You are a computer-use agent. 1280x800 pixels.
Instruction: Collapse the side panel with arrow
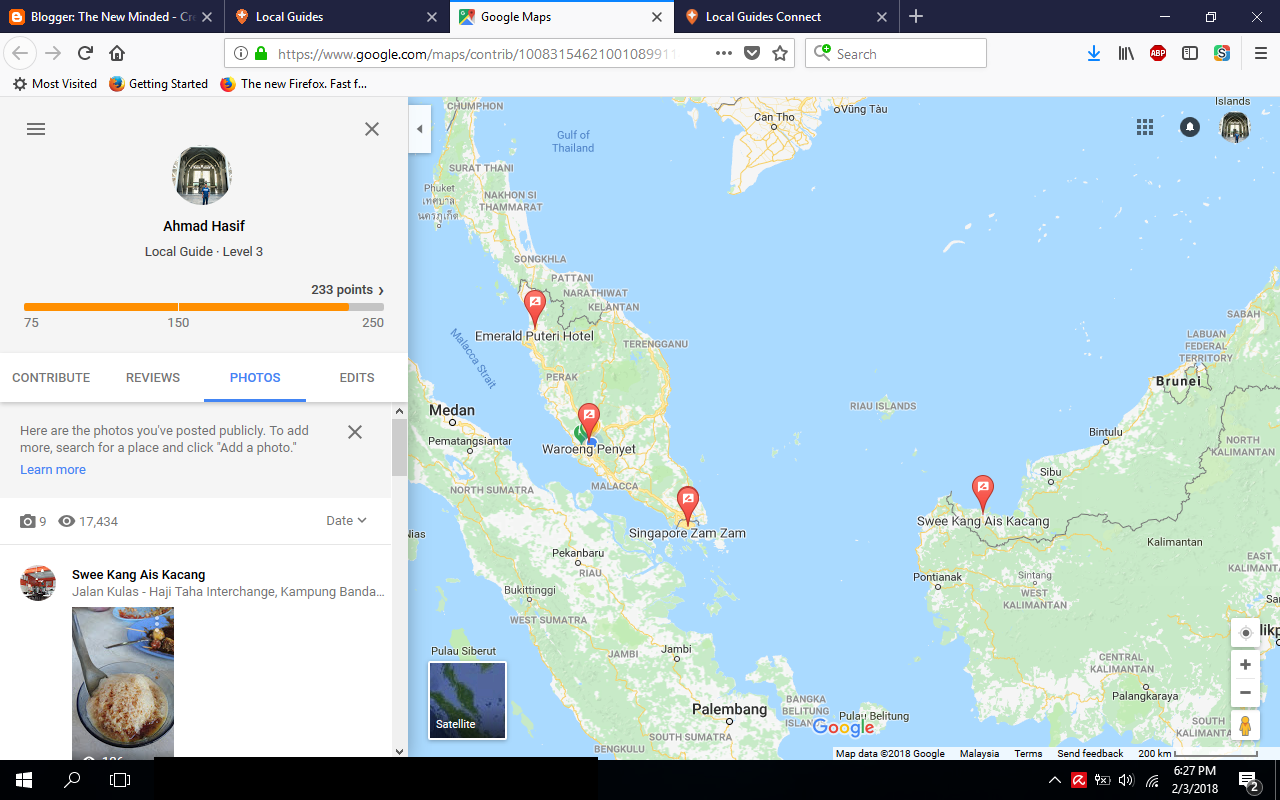pos(420,129)
